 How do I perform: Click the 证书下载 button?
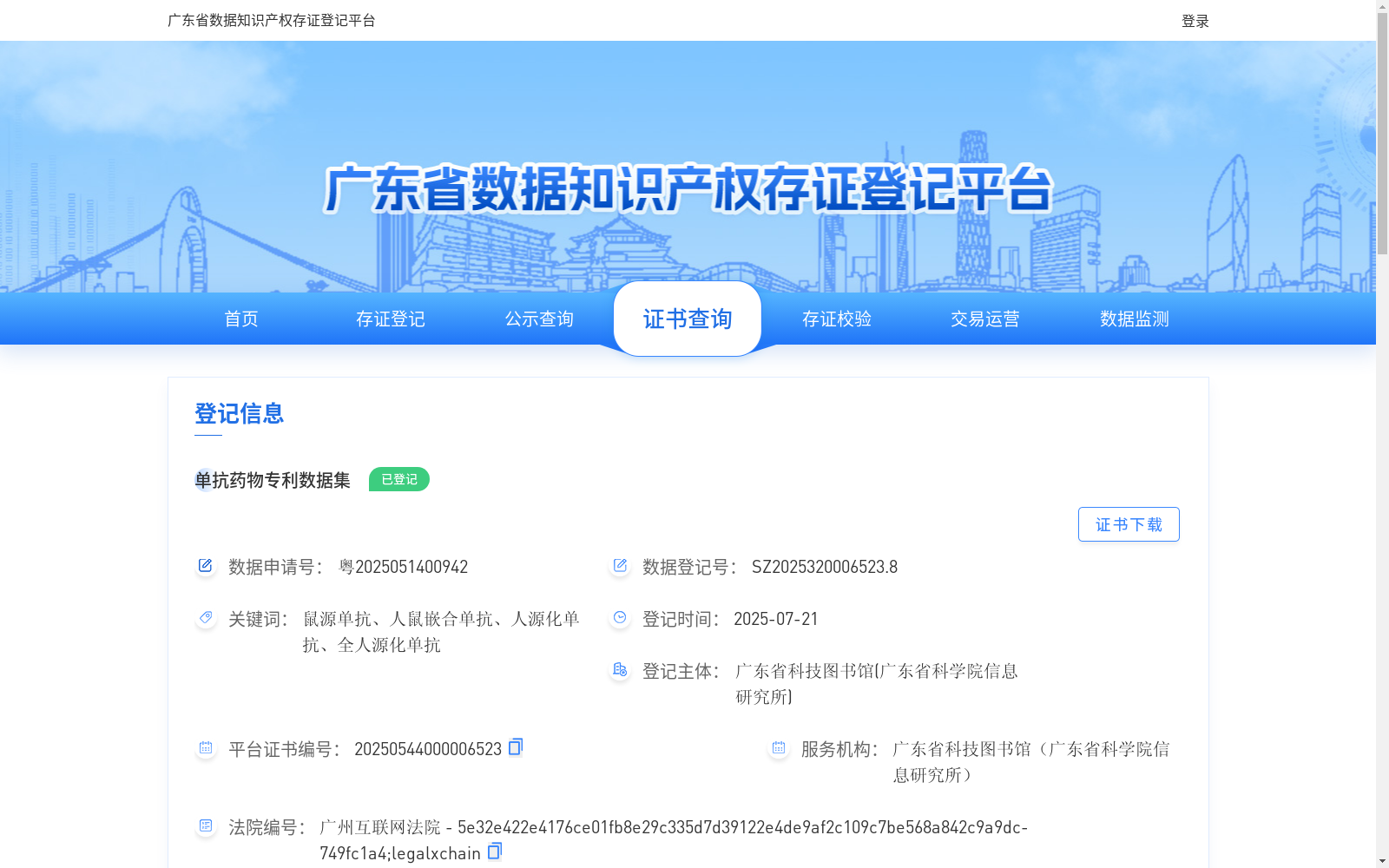pos(1129,524)
